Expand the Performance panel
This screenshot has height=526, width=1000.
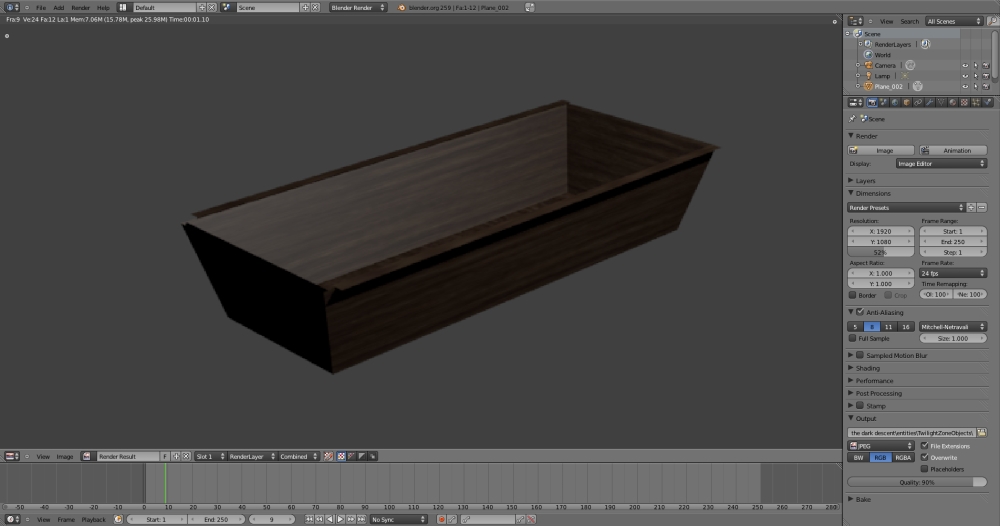coord(874,381)
